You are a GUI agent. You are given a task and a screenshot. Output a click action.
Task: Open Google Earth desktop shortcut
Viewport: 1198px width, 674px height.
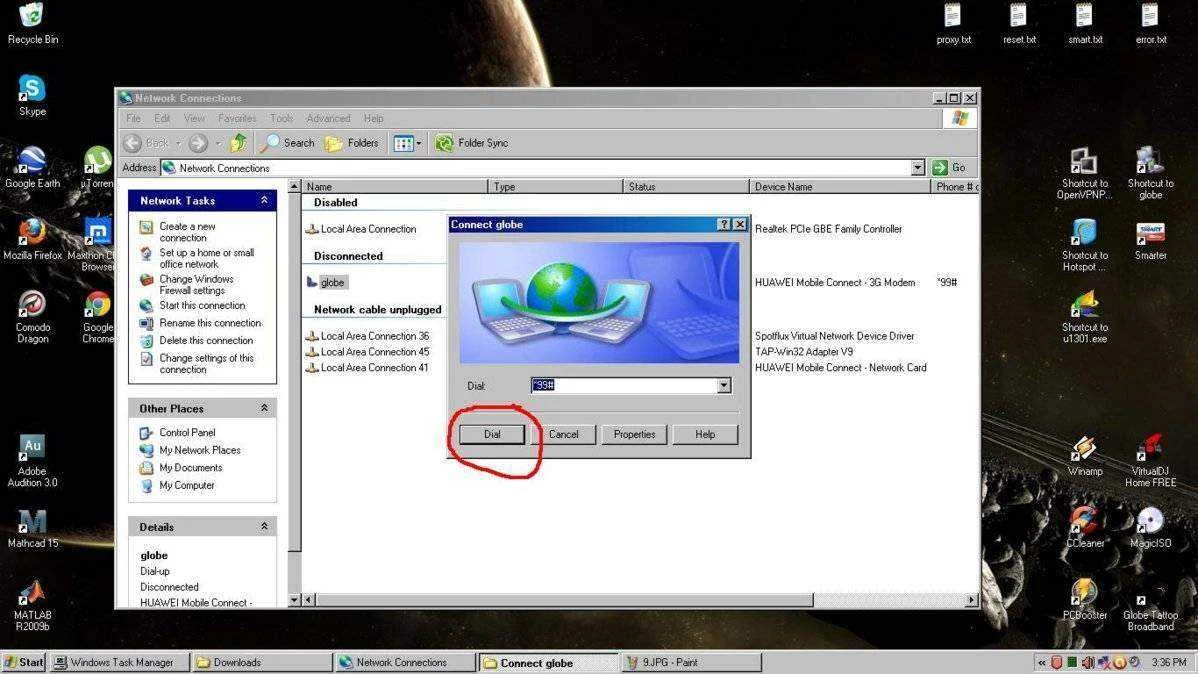pos(32,167)
